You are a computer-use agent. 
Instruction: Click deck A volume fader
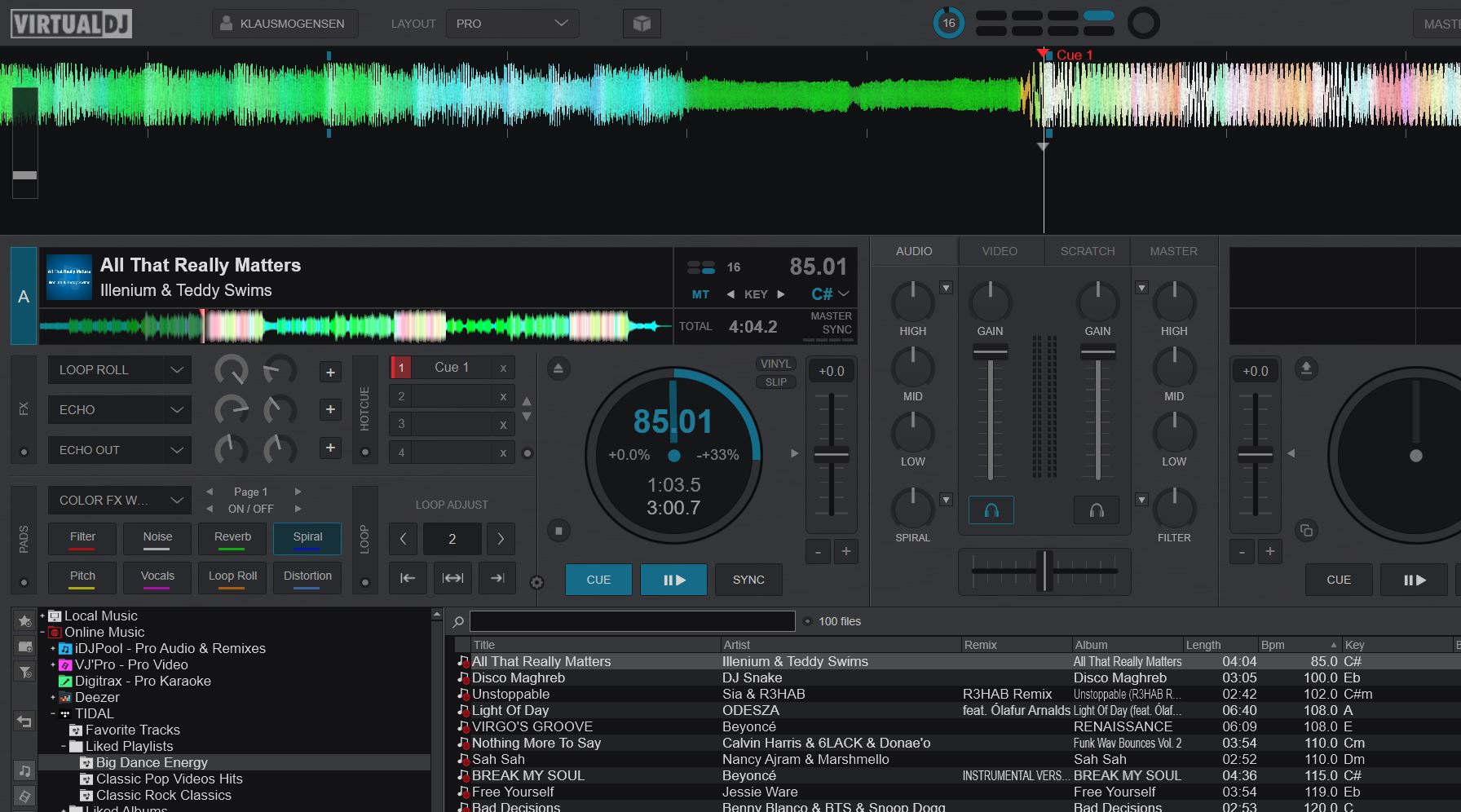pyautogui.click(x=991, y=352)
